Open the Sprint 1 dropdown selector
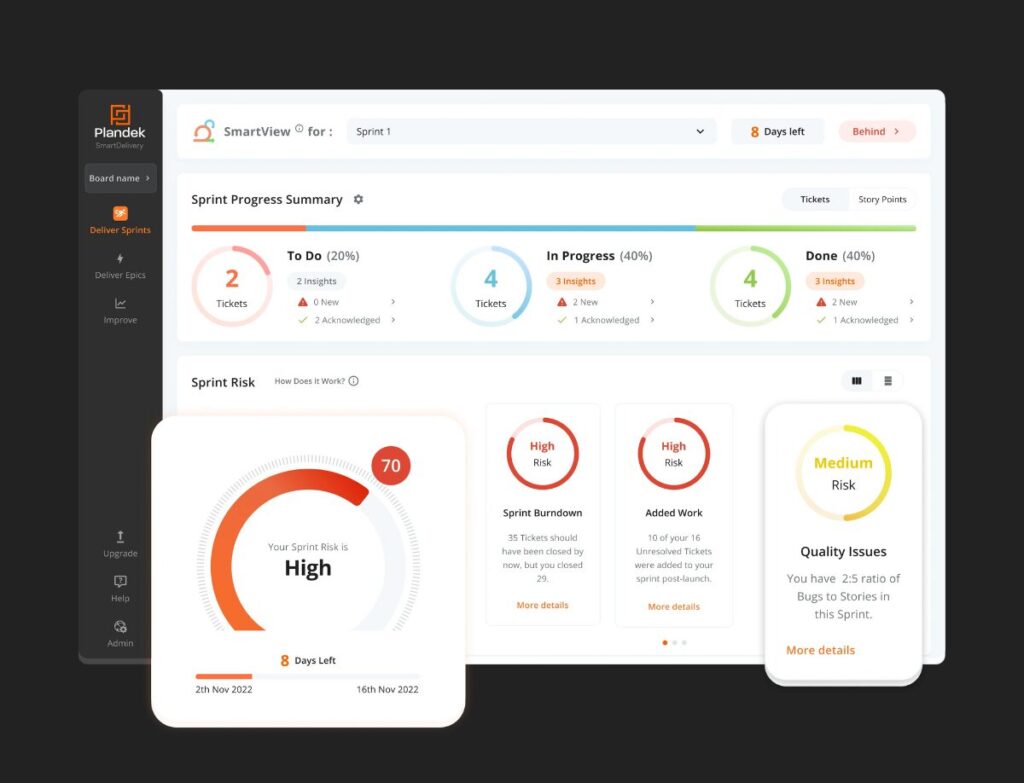1024x783 pixels. (x=531, y=132)
